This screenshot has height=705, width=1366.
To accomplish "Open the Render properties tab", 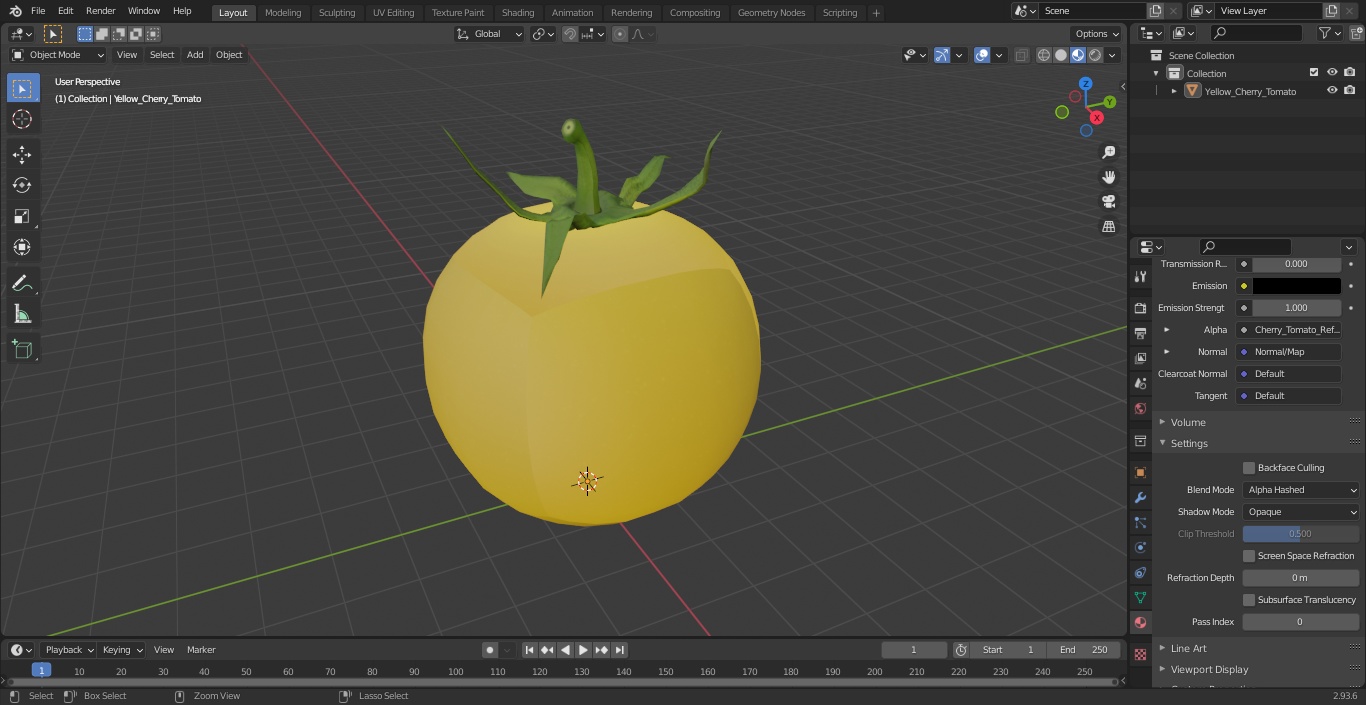I will pyautogui.click(x=1140, y=308).
